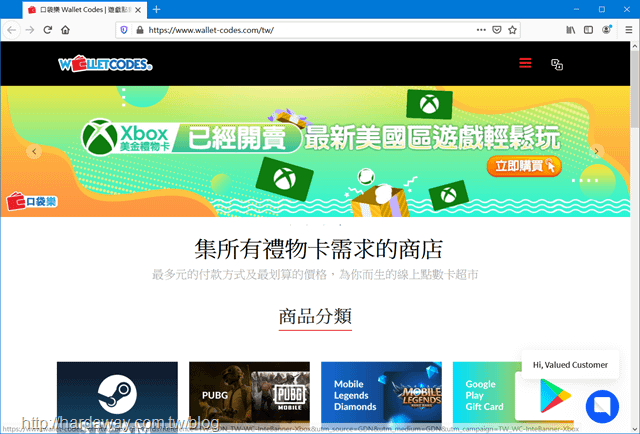Reload the current page
Screen dimensions: 640x434
click(48, 30)
